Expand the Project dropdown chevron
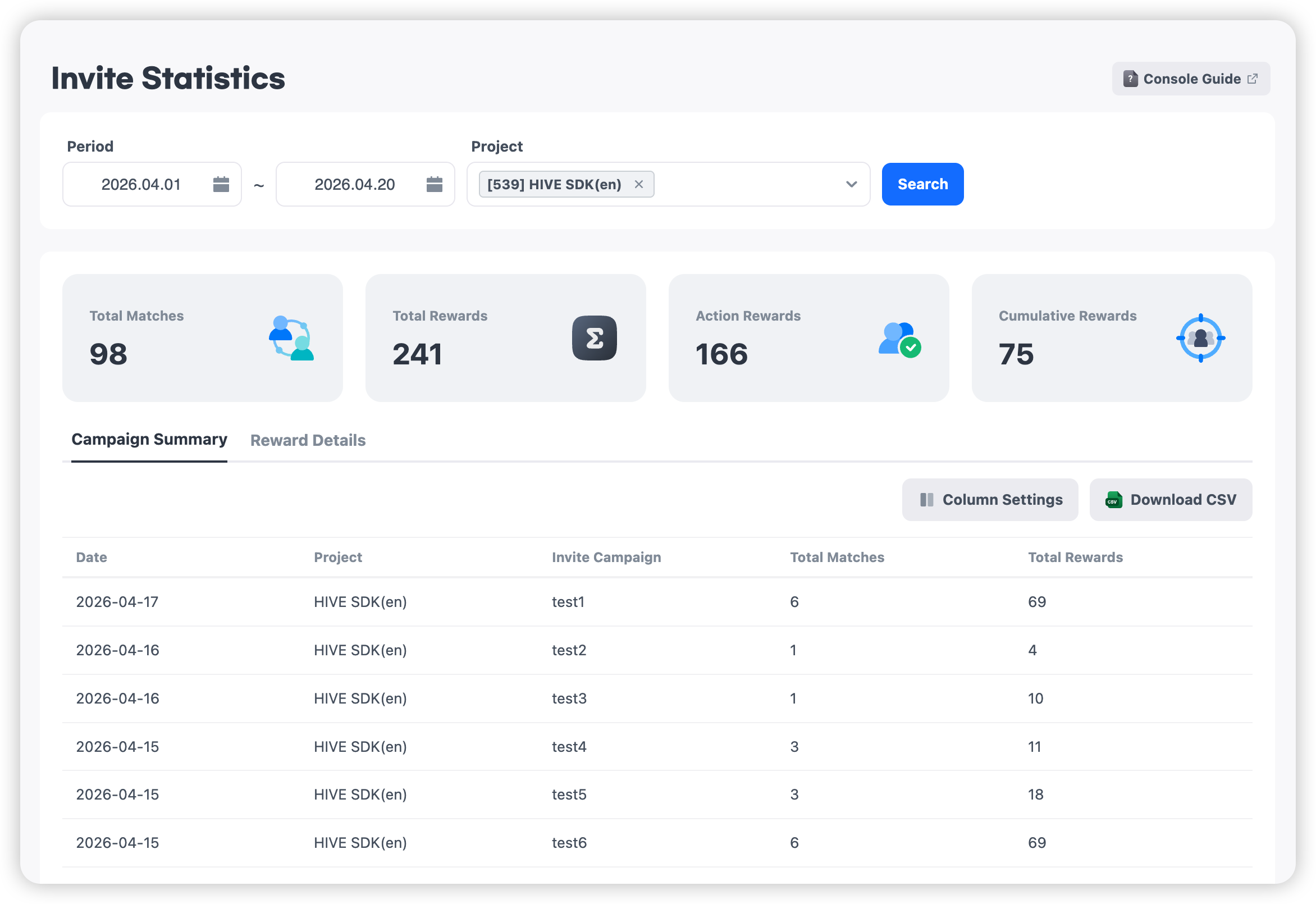1316x904 pixels. click(x=851, y=184)
